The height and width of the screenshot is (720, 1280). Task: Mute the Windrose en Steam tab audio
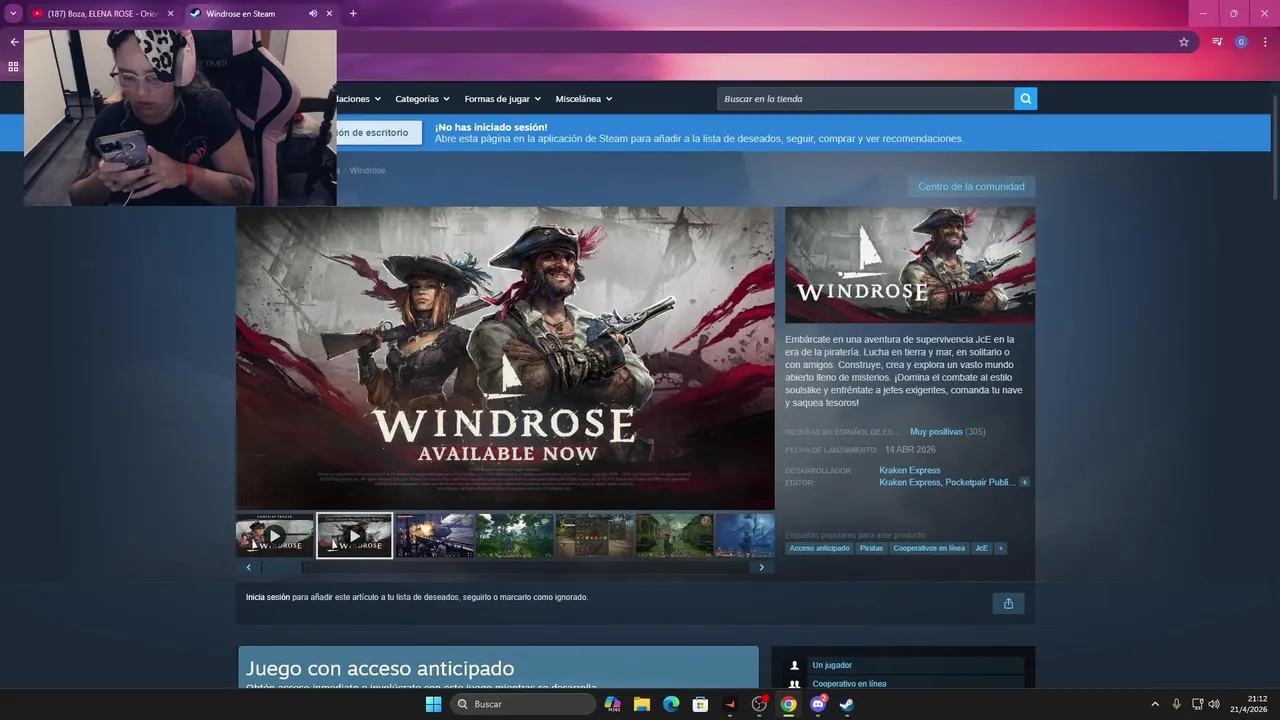tap(313, 14)
